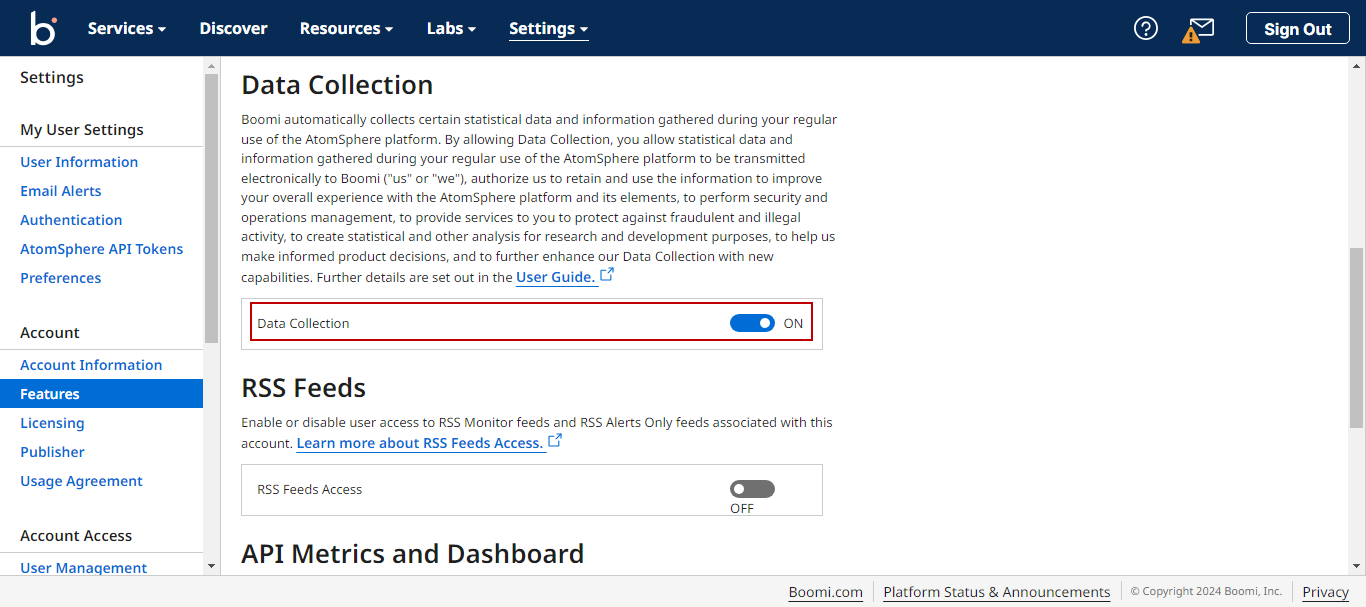Open User Management in the sidebar

84,568
